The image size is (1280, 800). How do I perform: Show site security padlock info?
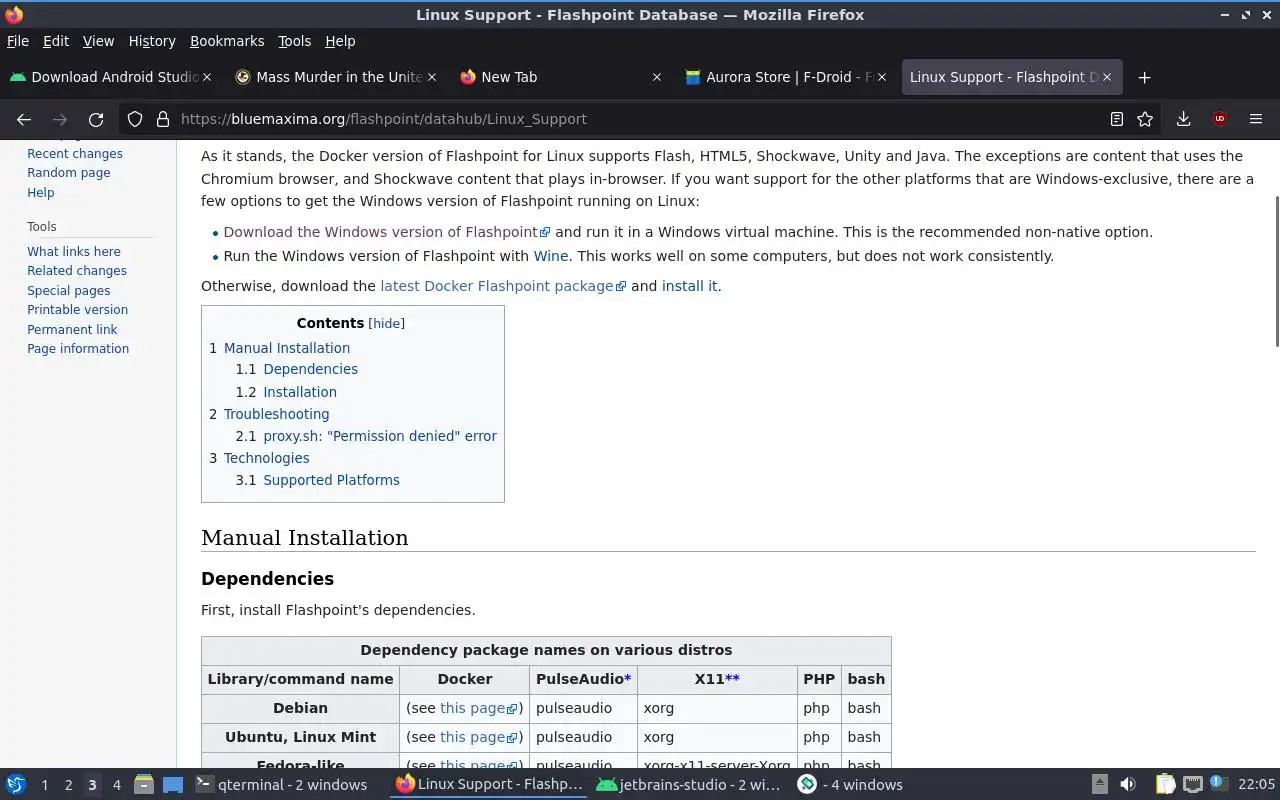[162, 119]
